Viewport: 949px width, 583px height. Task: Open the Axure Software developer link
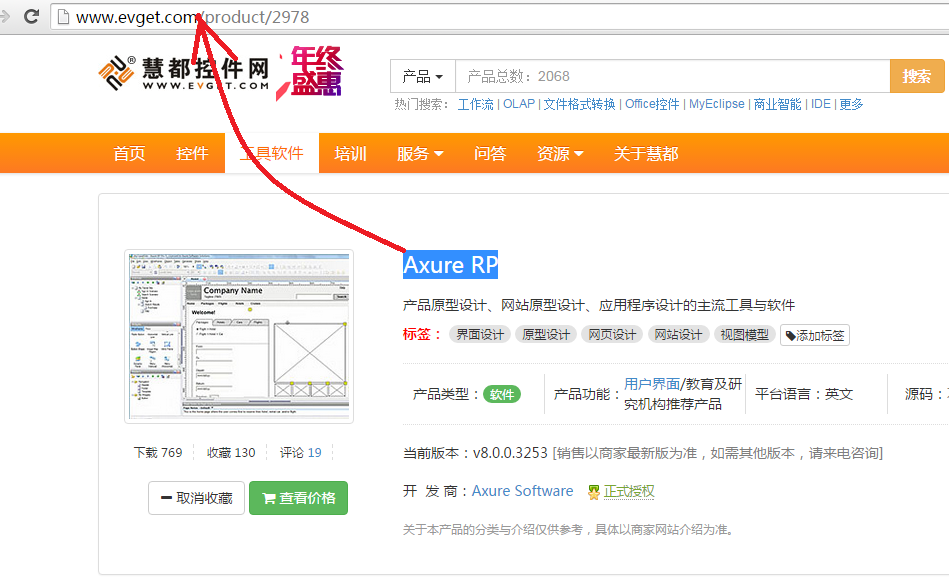522,491
